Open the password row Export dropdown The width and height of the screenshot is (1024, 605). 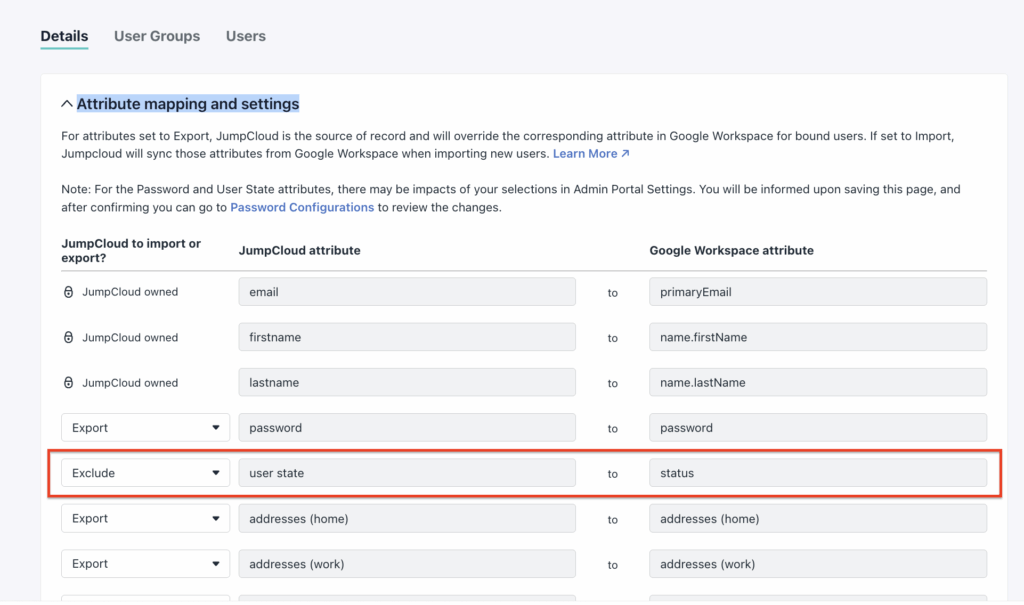(x=146, y=428)
